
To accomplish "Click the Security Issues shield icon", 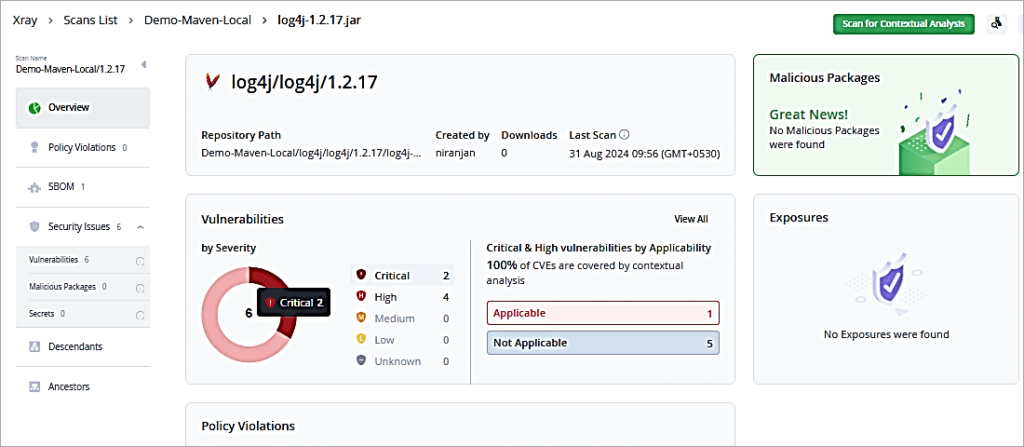I will [35, 227].
